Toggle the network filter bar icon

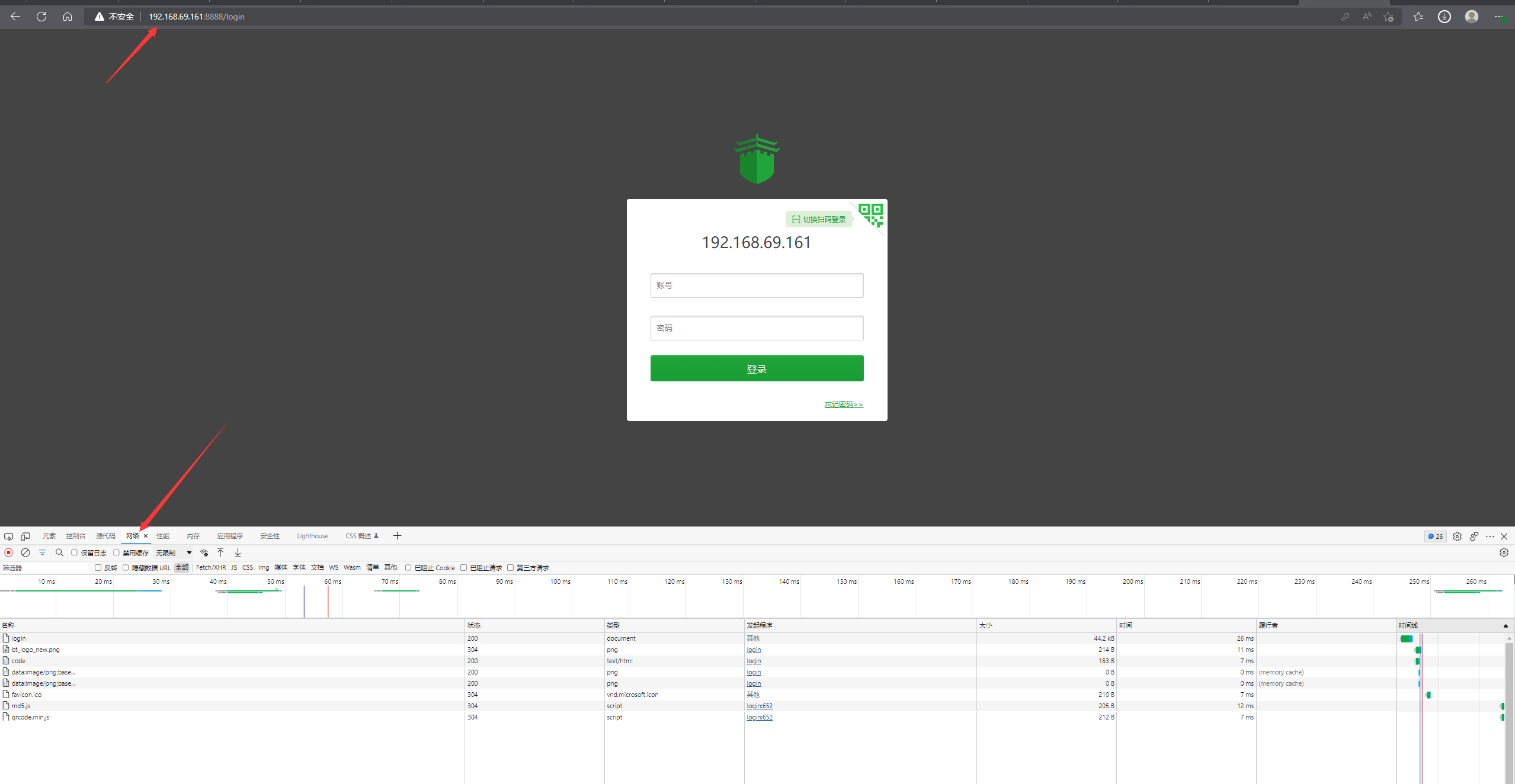click(x=42, y=552)
